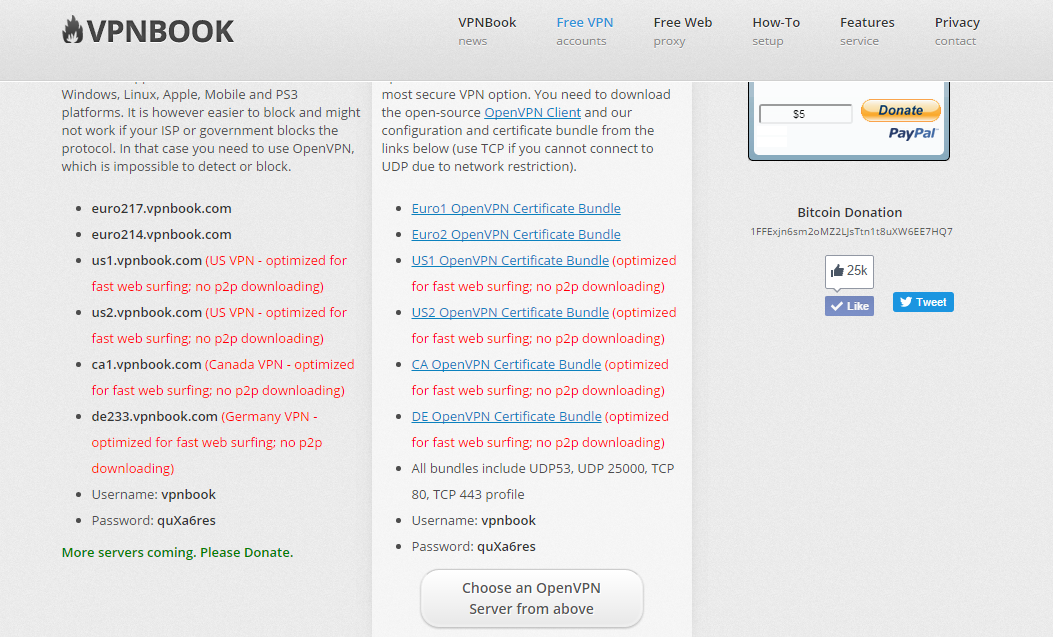Screen dimensions: 1053x637
Task: Click the Bitcoin Donation heading
Action: click(850, 212)
